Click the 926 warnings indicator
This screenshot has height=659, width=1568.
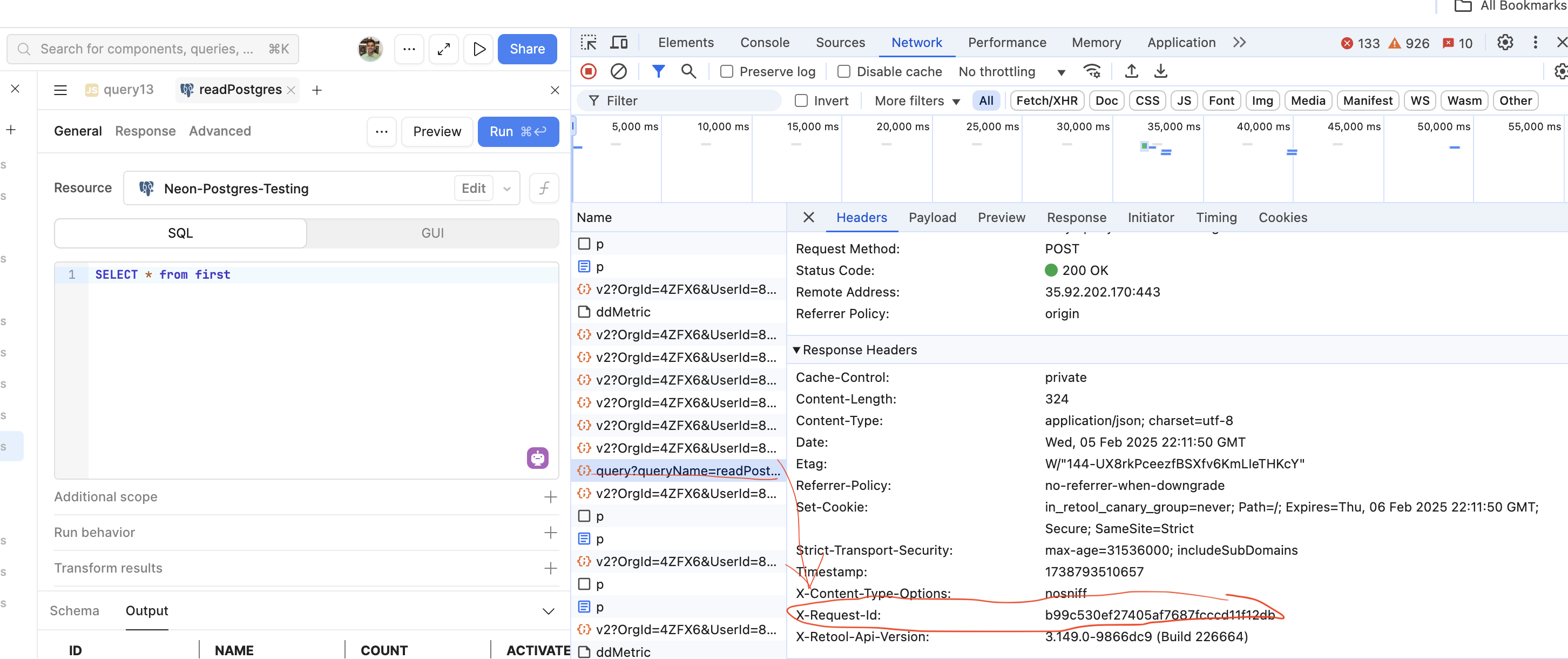point(1409,43)
